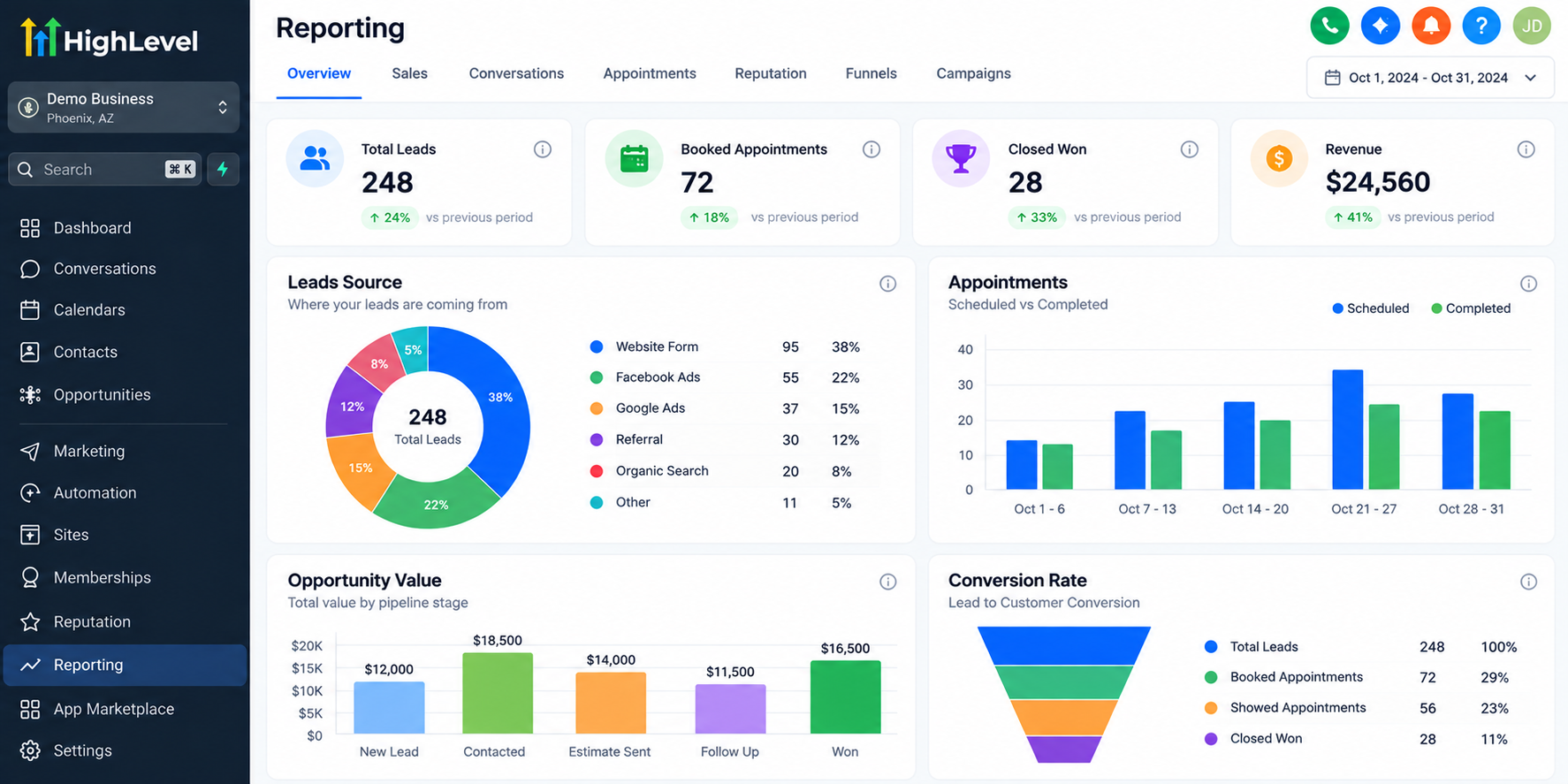Select the Funnels tab
This screenshot has width=1568, height=784.
pos(871,73)
